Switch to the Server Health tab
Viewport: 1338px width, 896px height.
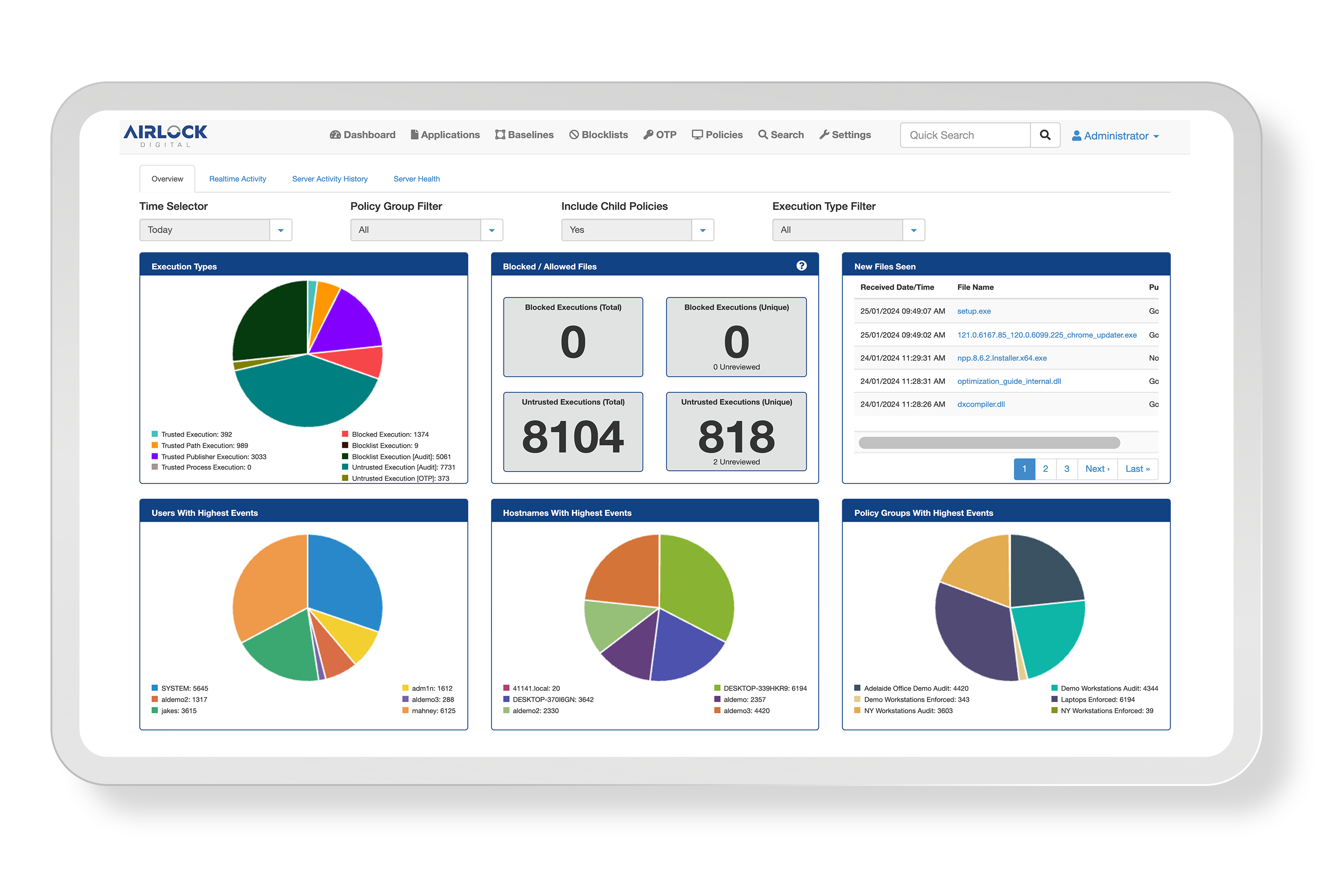tap(417, 179)
